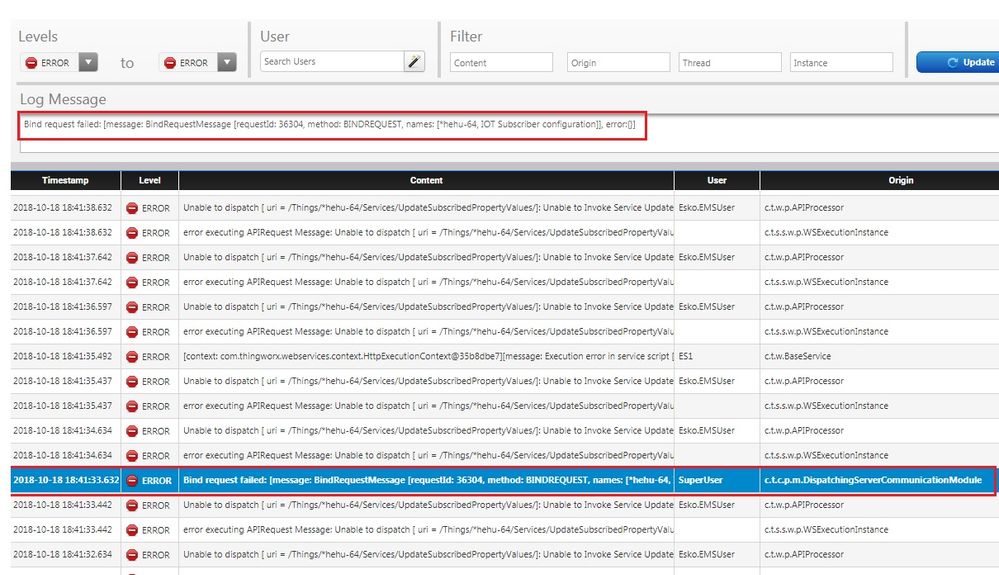Click the Log Message text box
This screenshot has height=575, width=999.
(510, 133)
